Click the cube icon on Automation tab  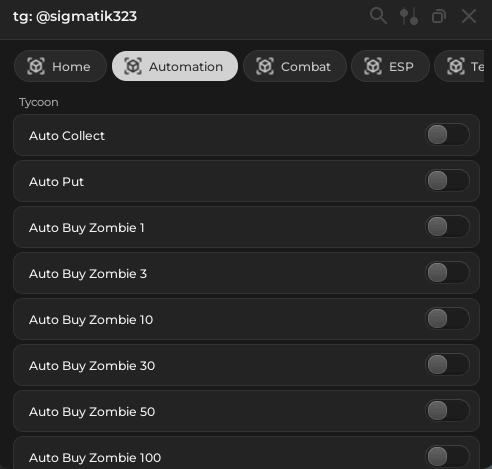[133, 66]
